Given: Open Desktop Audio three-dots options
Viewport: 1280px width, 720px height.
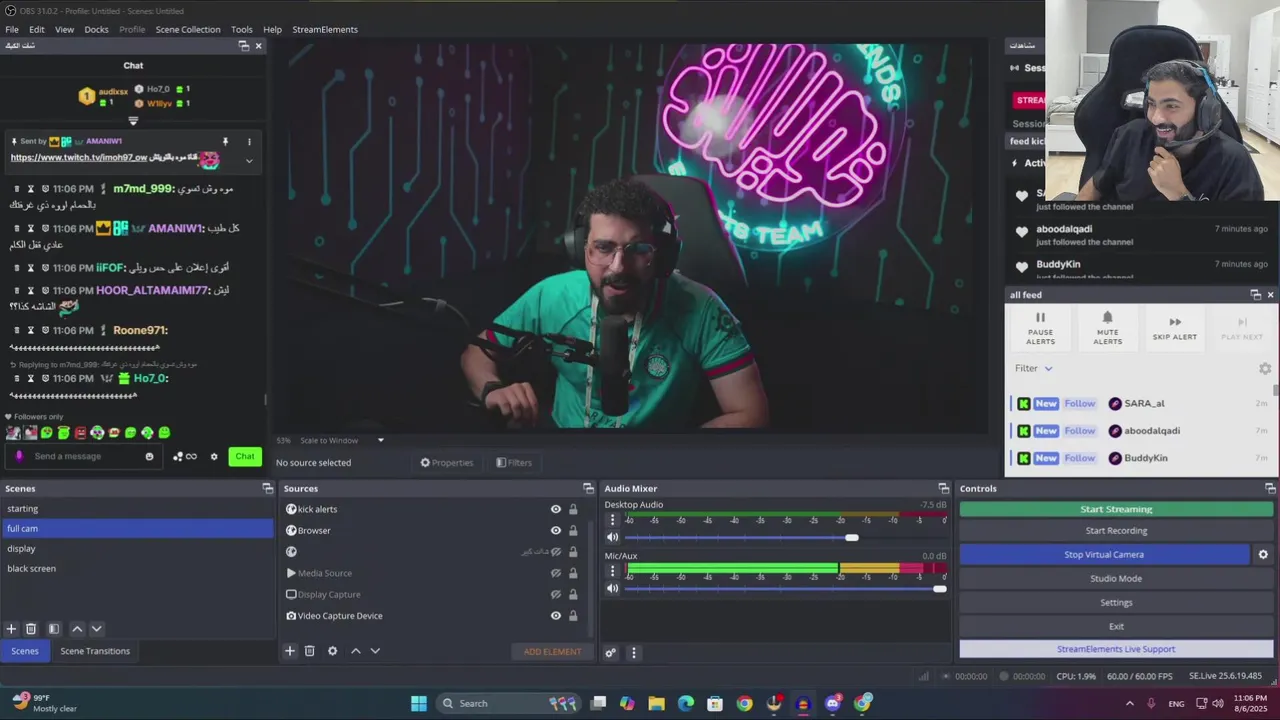Looking at the screenshot, I should click(x=613, y=520).
